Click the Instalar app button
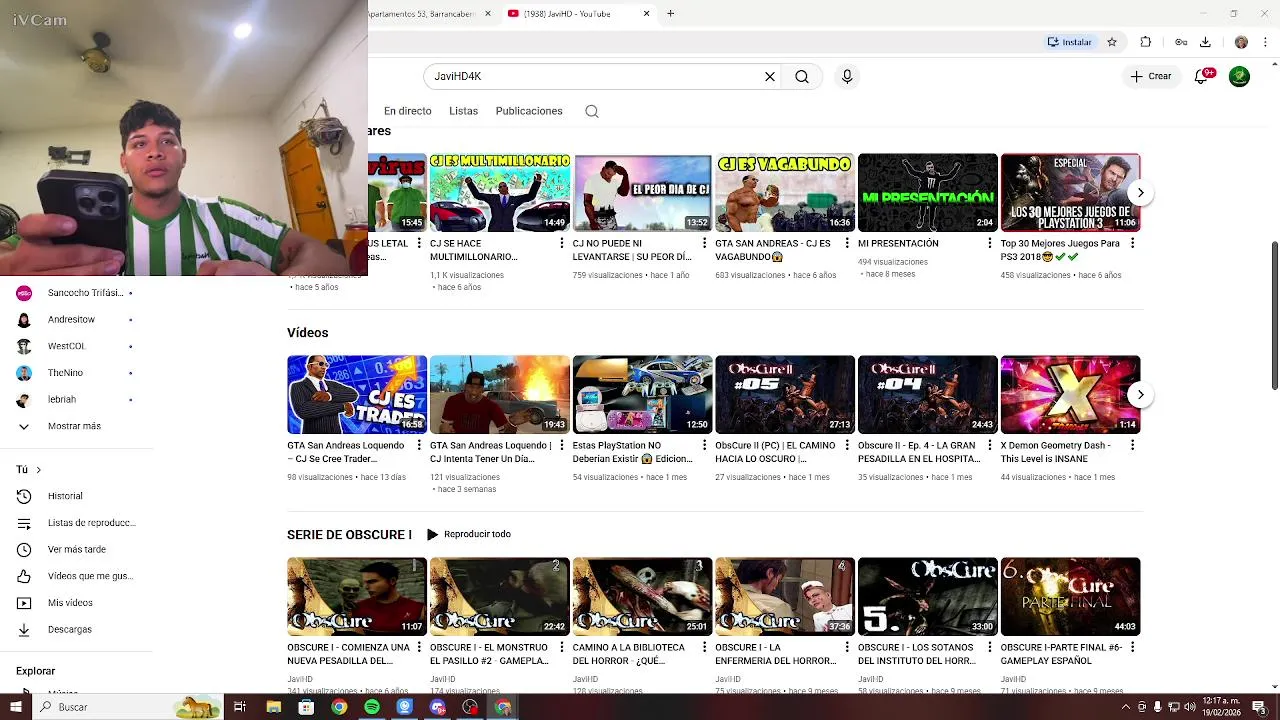 [x=1070, y=42]
